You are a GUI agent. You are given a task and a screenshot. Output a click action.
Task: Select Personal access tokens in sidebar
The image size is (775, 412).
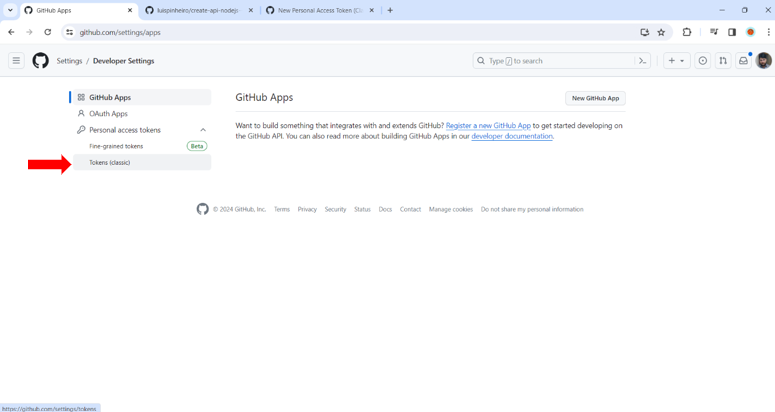tap(142, 130)
